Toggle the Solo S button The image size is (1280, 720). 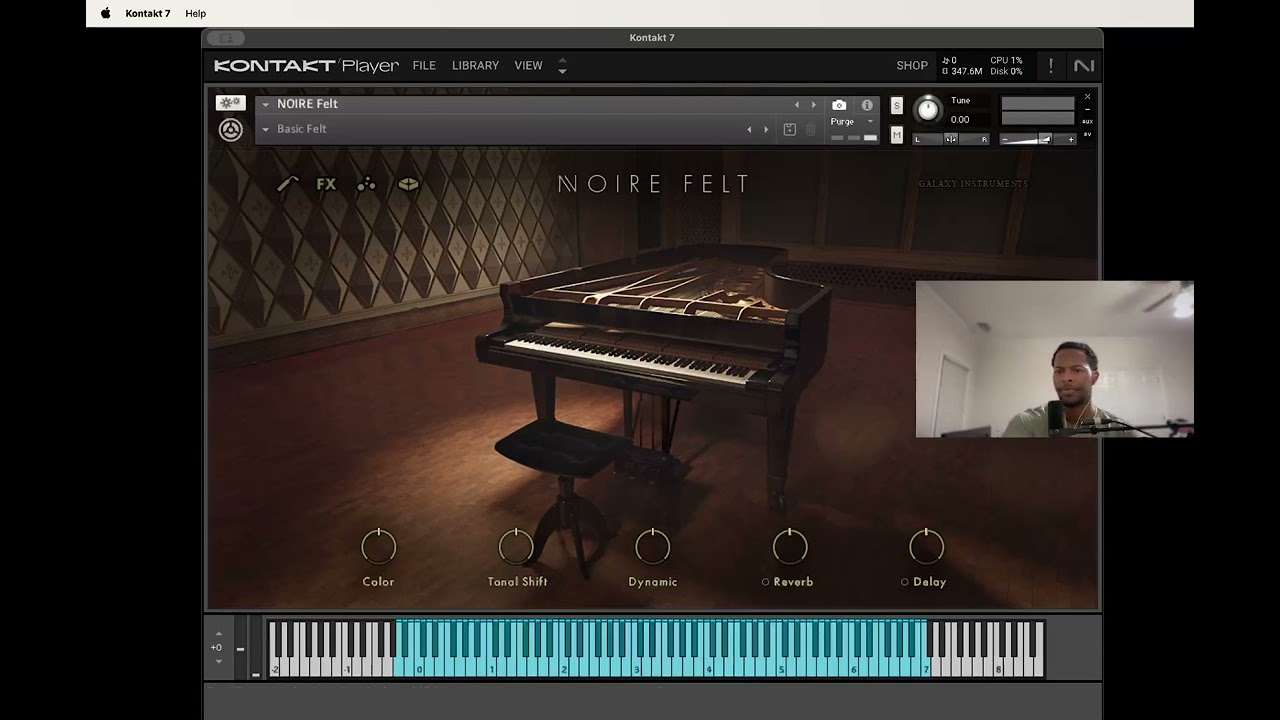click(x=896, y=106)
